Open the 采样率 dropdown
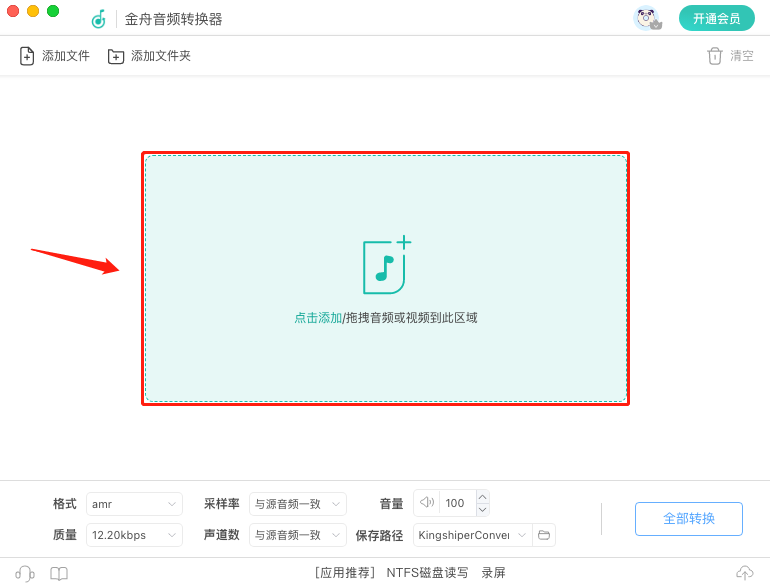Viewport: 770px width, 585px height. tap(298, 504)
